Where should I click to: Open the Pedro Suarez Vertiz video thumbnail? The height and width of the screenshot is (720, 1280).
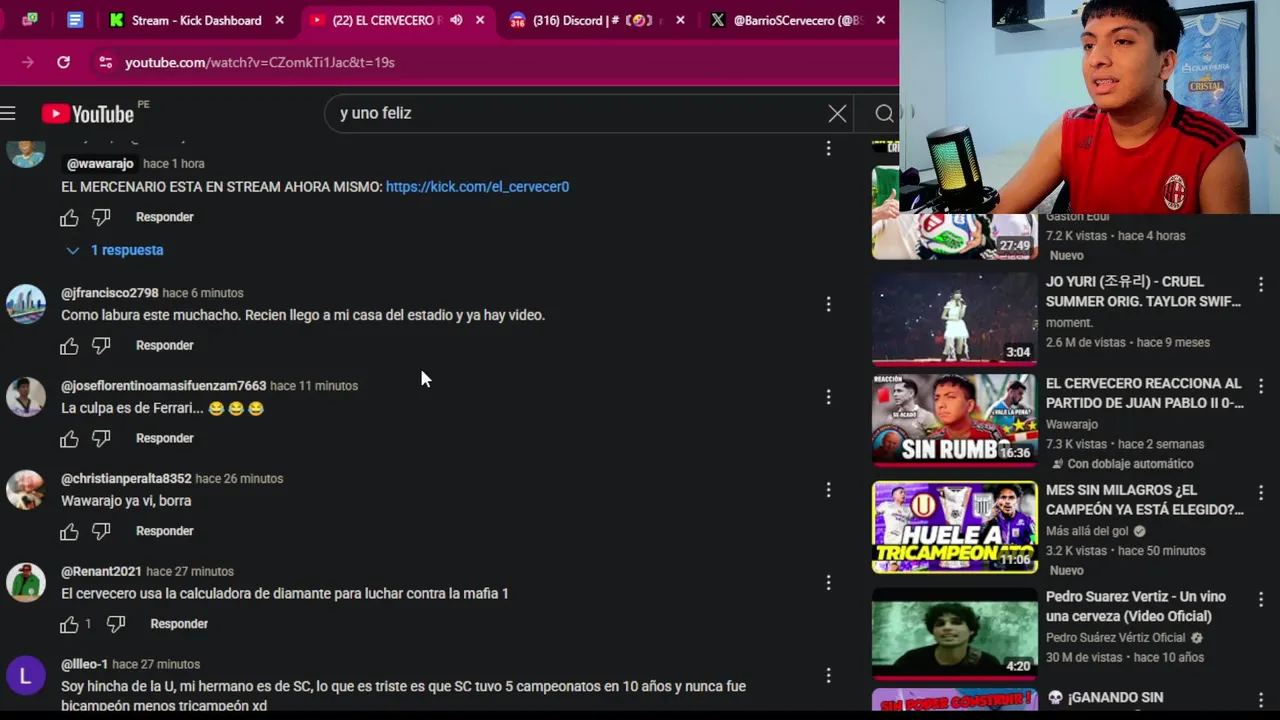pos(955,633)
